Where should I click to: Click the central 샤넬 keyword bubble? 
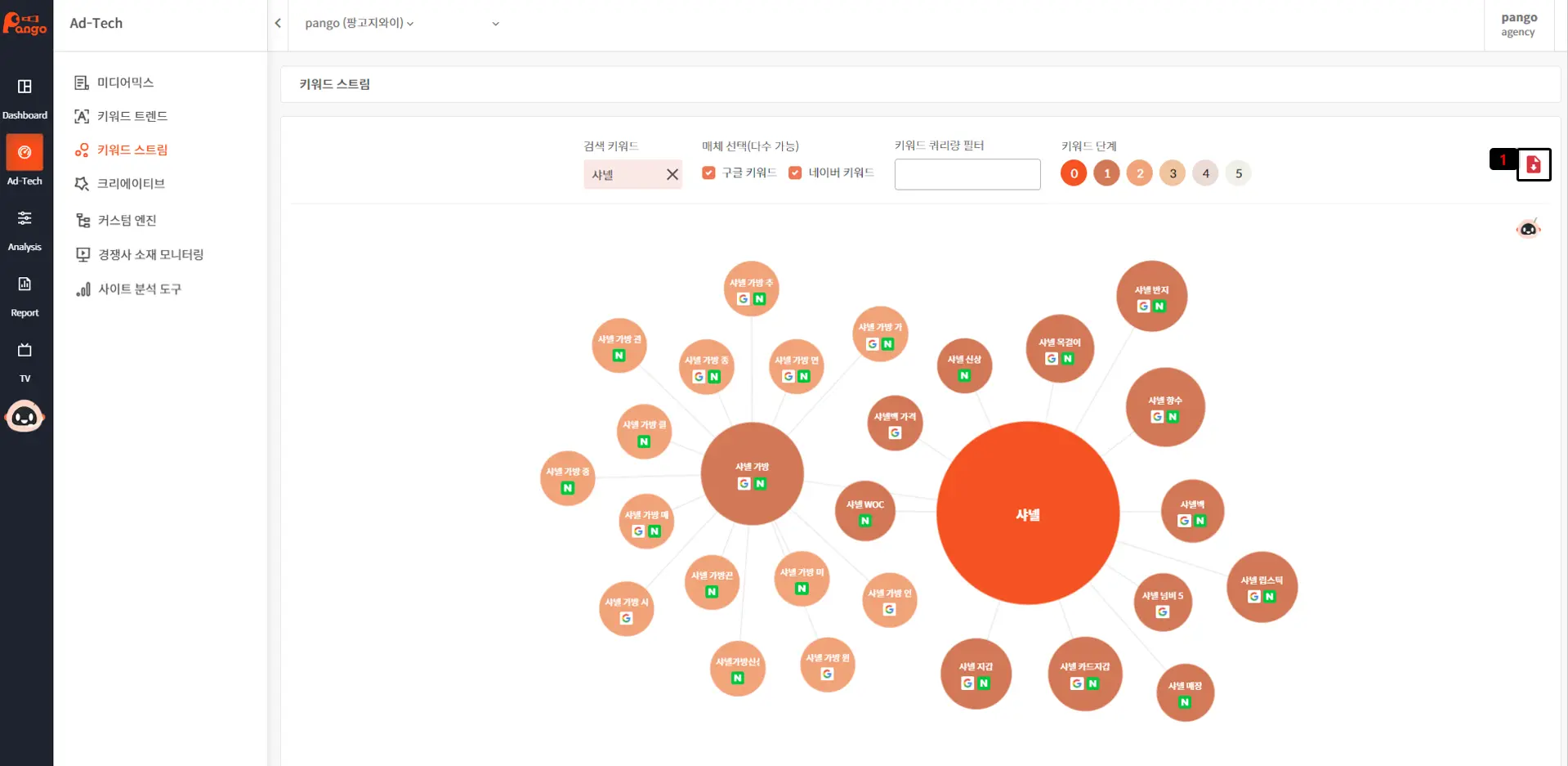[x=1027, y=513]
